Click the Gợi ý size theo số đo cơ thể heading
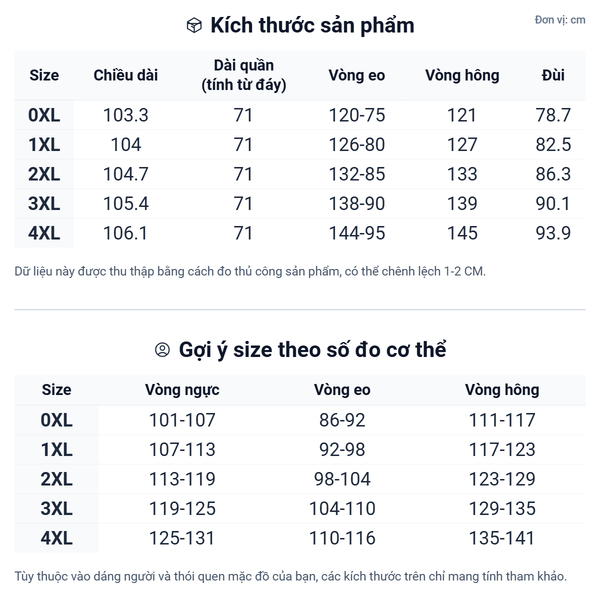 click(312, 350)
